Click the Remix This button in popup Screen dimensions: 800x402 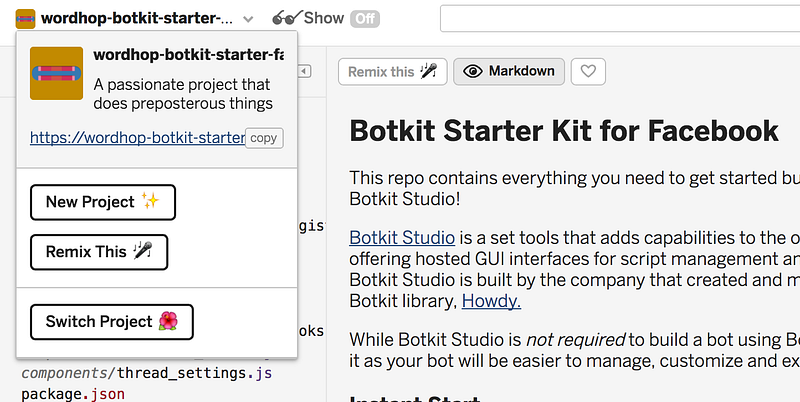tap(99, 252)
